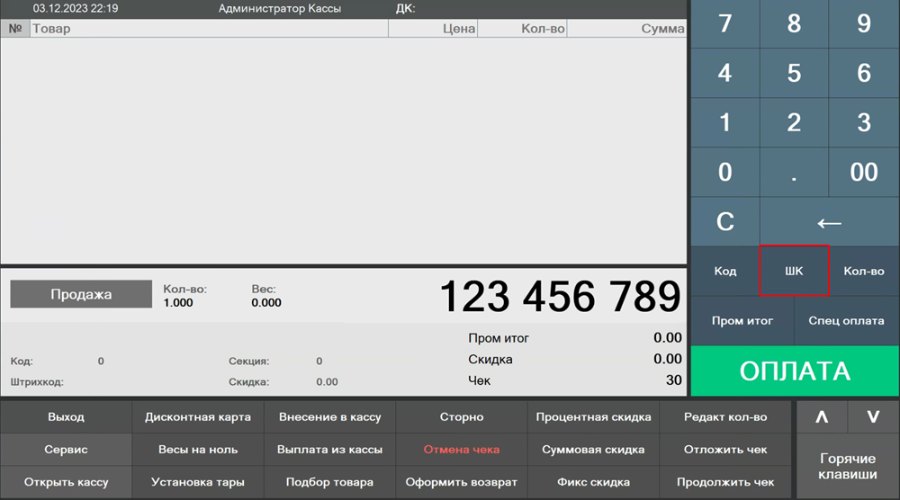Viewport: 900px width, 500px height.
Task: Click the Цена column header
Action: click(433, 29)
